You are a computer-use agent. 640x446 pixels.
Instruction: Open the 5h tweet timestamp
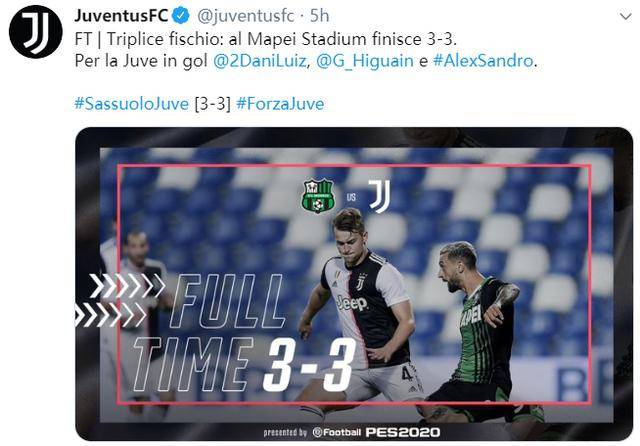point(320,16)
